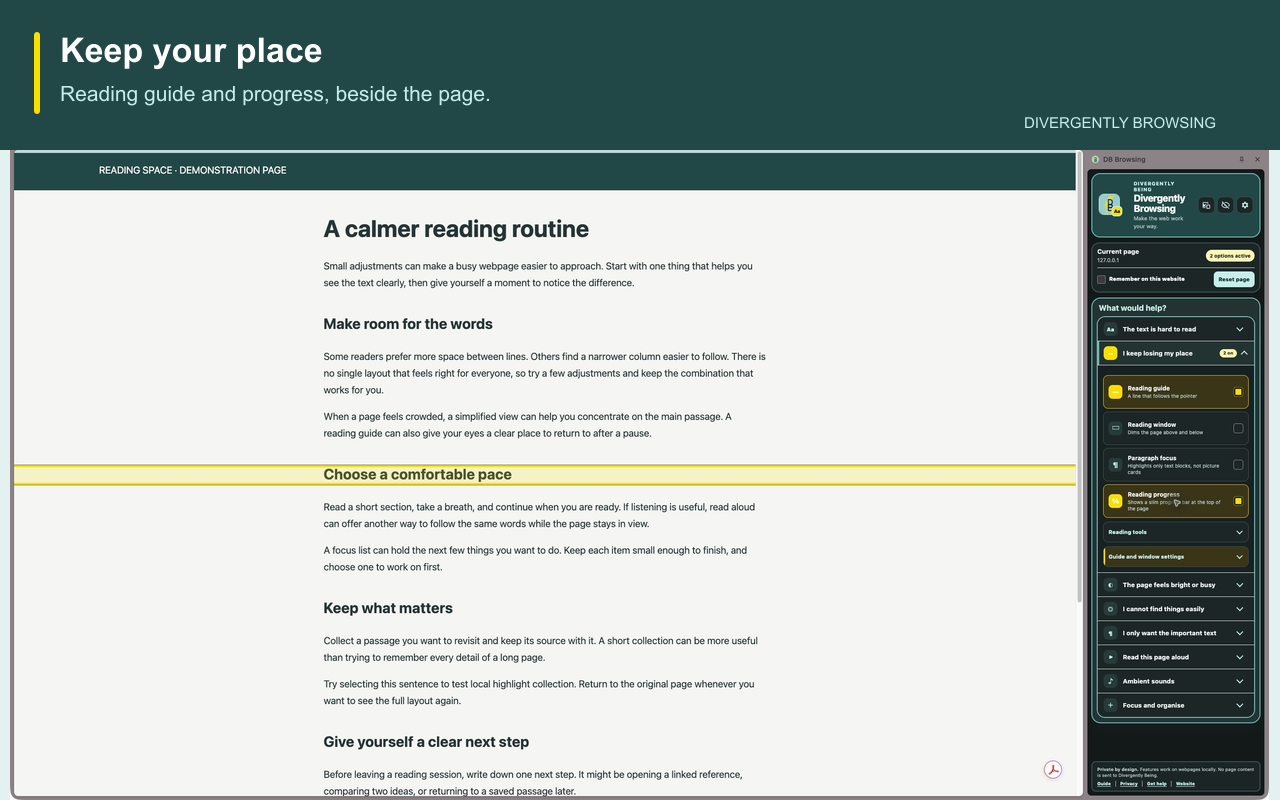
Task: Expand the Reading tools chevron
Action: [x=1240, y=532]
